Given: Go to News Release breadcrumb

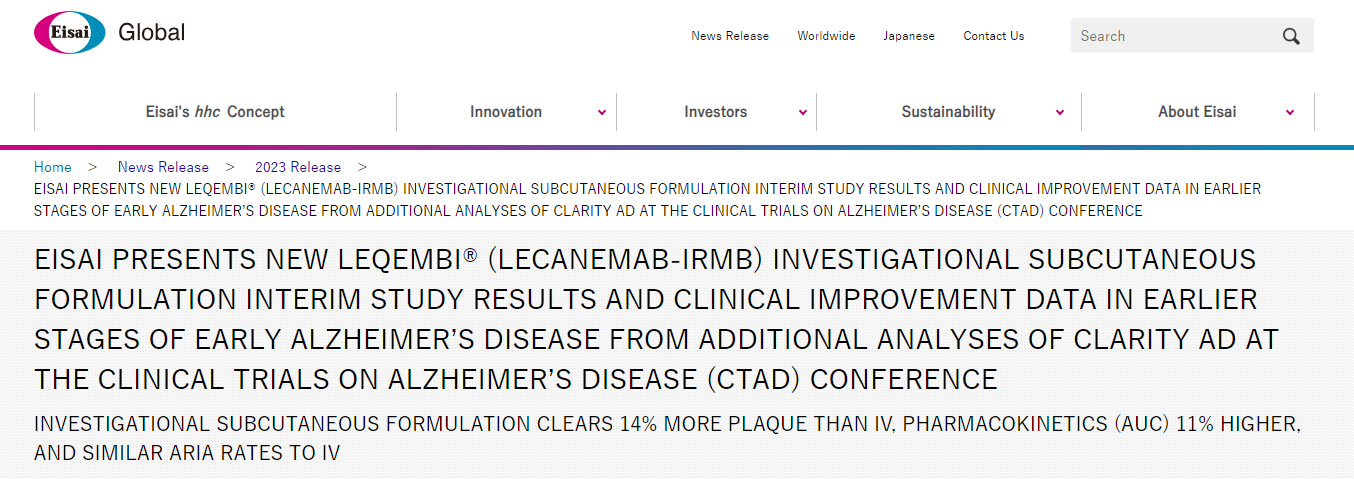Looking at the screenshot, I should pyautogui.click(x=163, y=167).
